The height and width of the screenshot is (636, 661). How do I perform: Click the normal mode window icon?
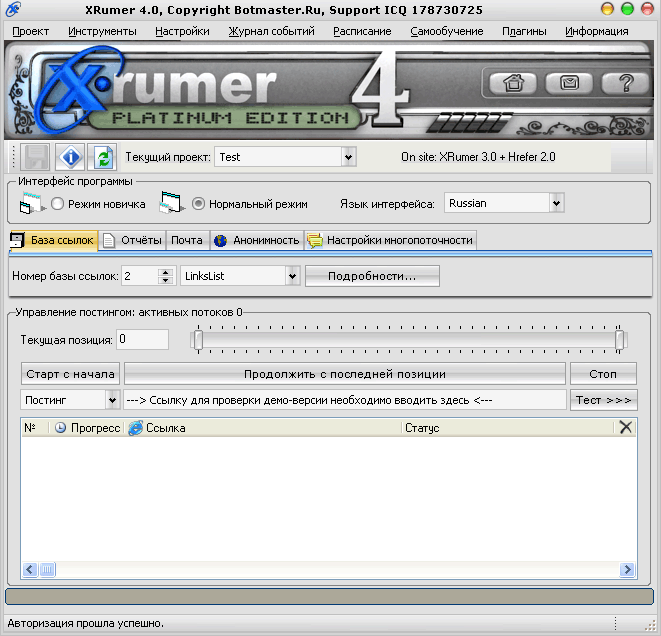pyautogui.click(x=171, y=202)
